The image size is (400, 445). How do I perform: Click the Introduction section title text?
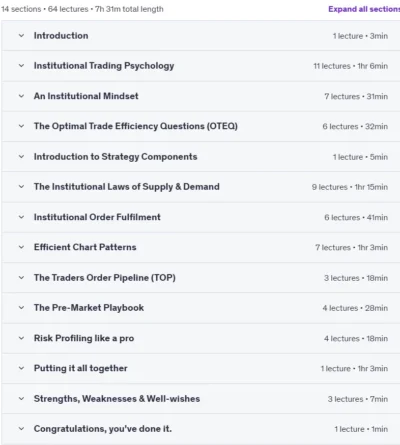tap(61, 36)
